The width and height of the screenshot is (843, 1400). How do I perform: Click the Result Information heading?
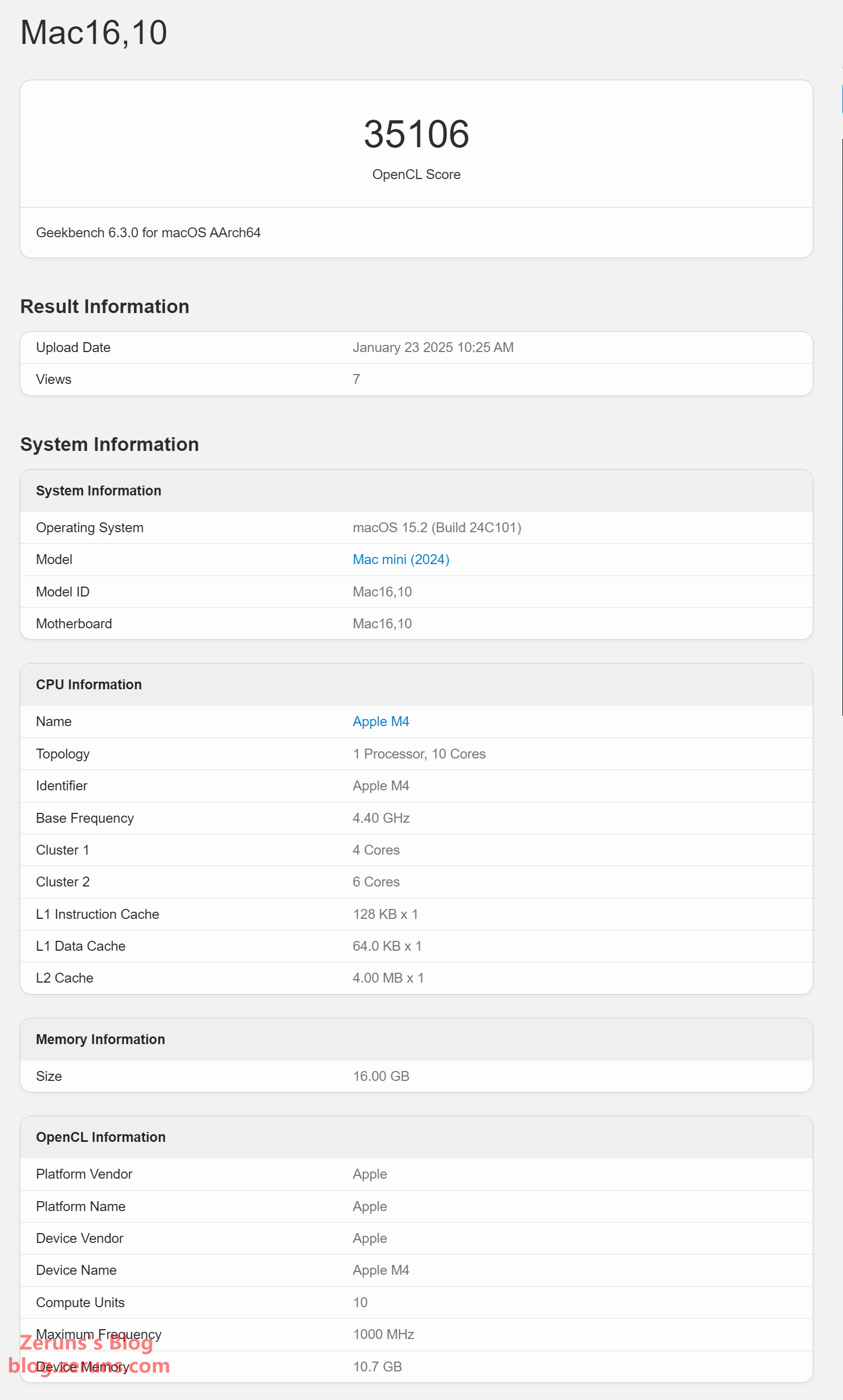[x=104, y=306]
